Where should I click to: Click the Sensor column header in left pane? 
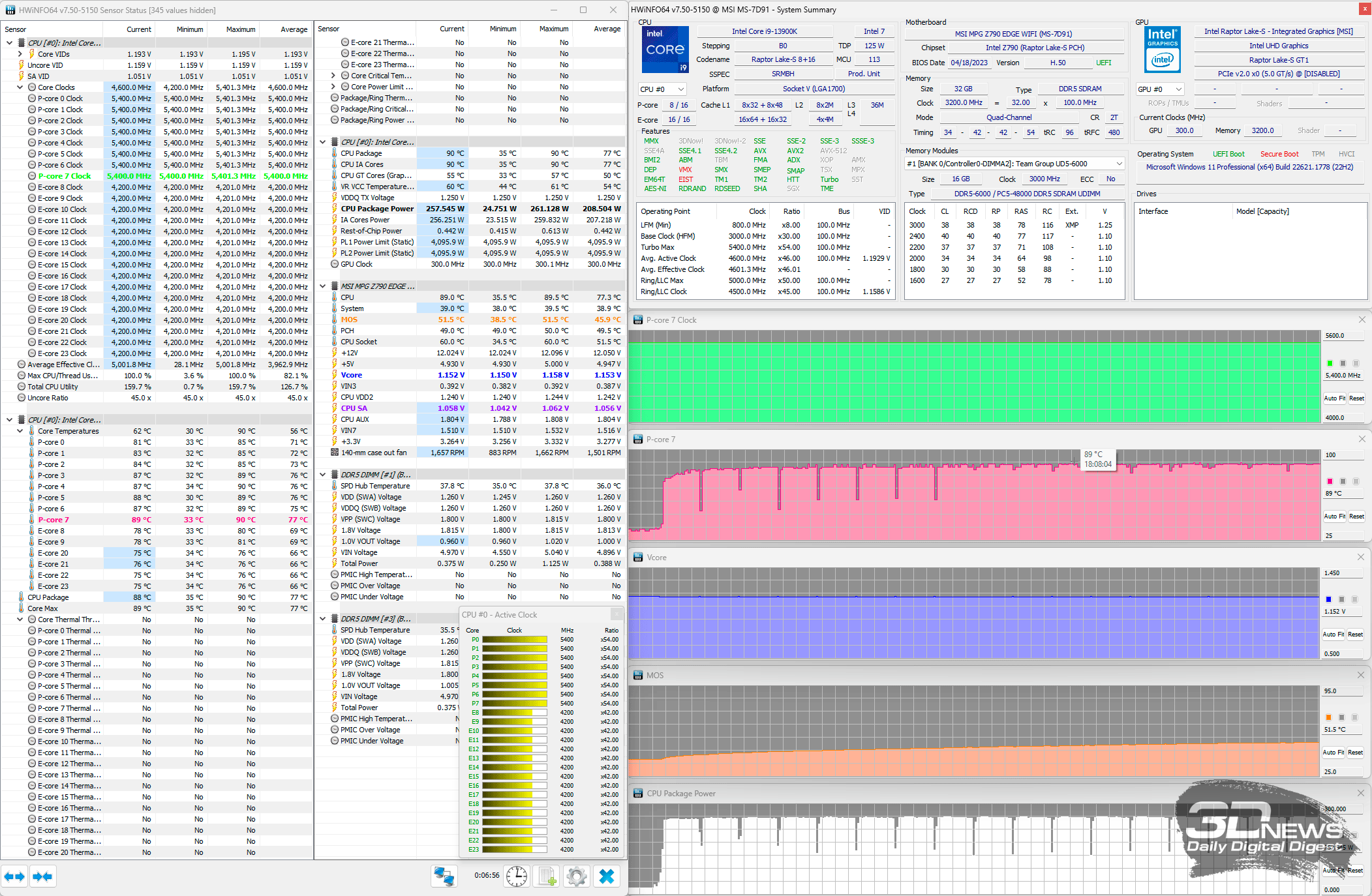pyautogui.click(x=52, y=29)
